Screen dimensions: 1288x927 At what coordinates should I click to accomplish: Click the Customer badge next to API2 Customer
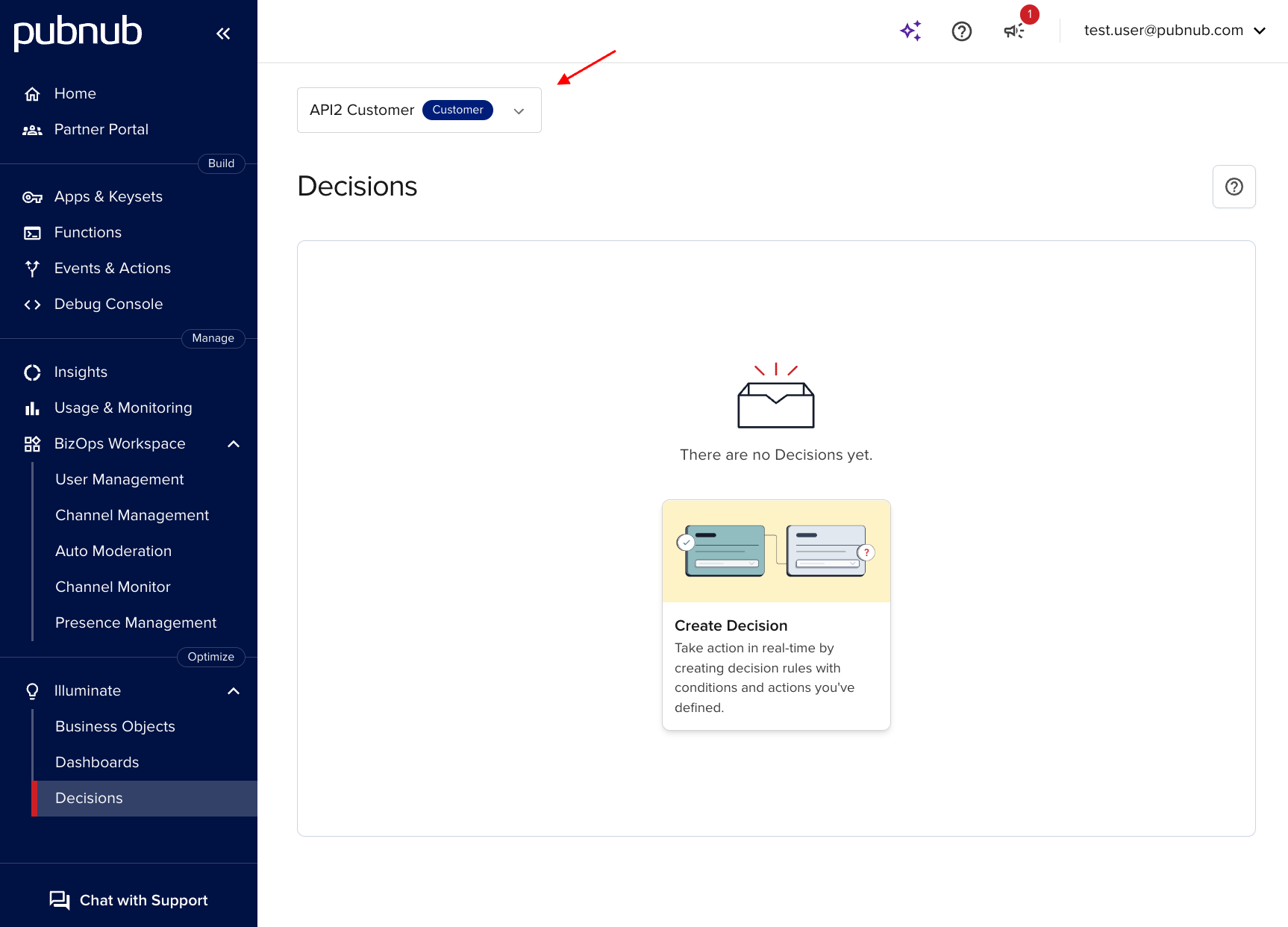[457, 110]
